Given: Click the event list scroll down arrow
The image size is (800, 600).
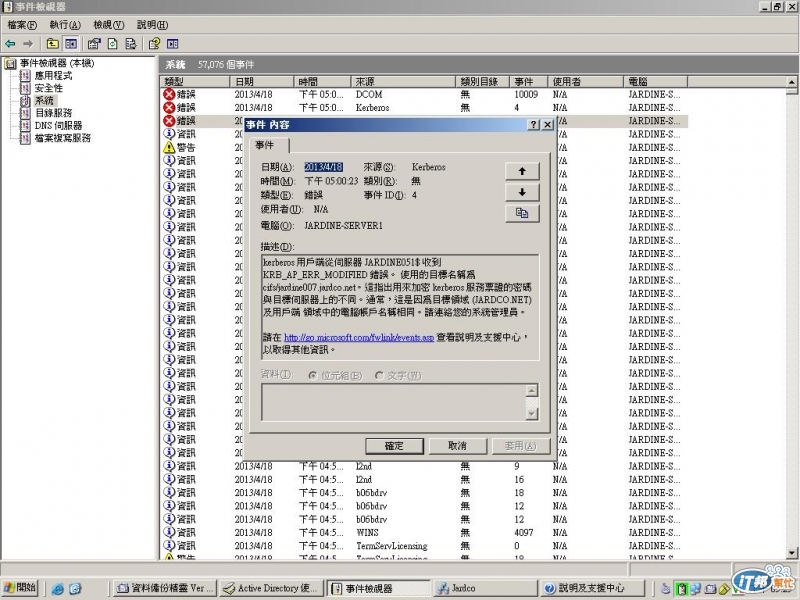Looking at the screenshot, I should pos(791,553).
